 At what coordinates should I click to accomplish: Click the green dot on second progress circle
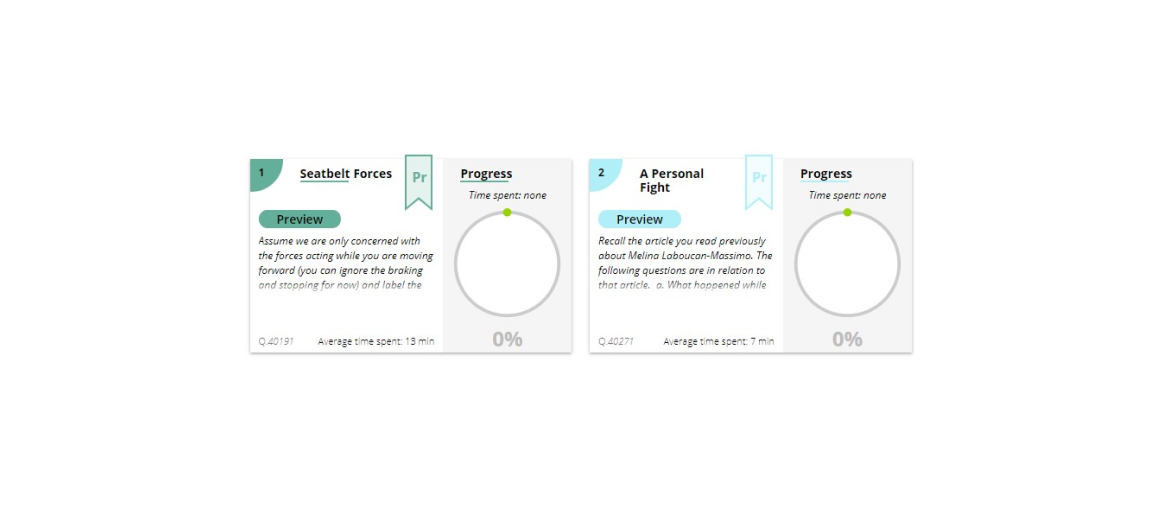[847, 212]
